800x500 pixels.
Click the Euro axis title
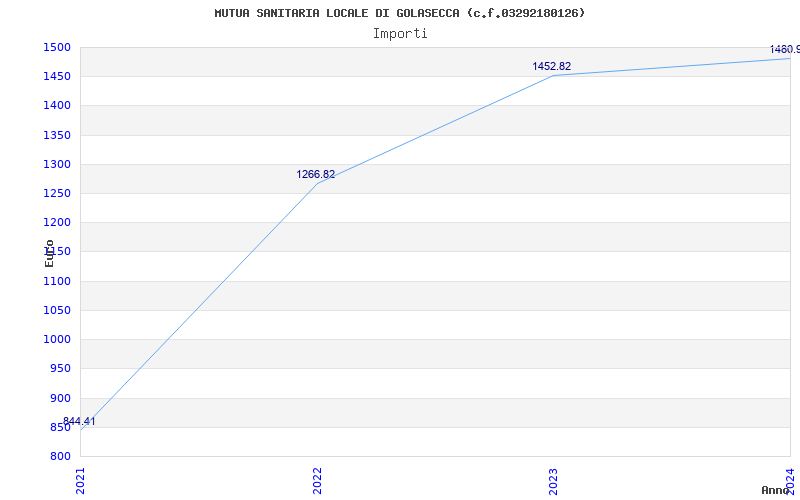49,253
